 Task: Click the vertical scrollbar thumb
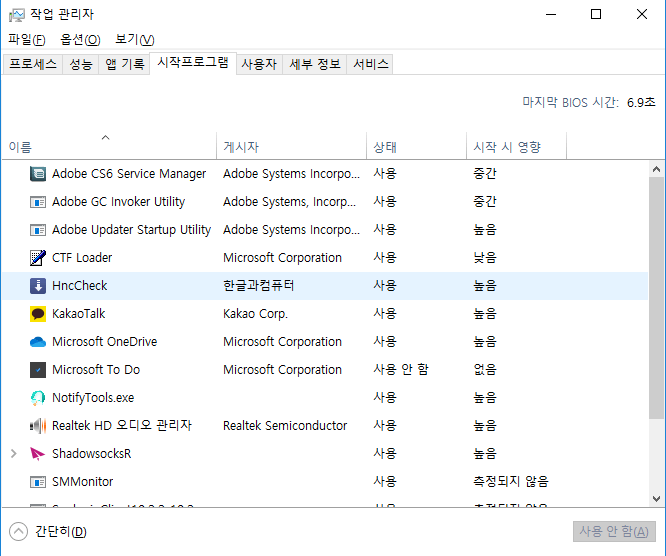tap(657, 298)
